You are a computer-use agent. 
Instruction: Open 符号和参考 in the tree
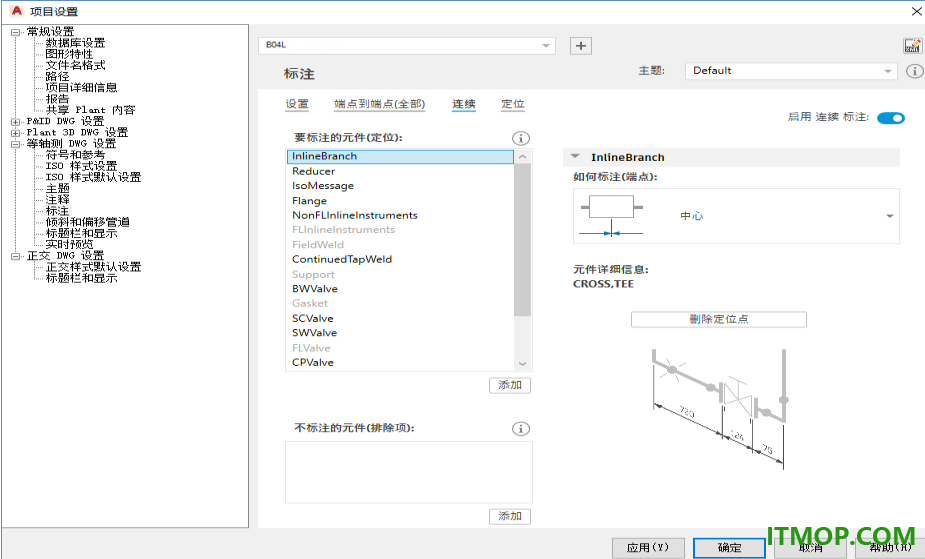point(76,155)
